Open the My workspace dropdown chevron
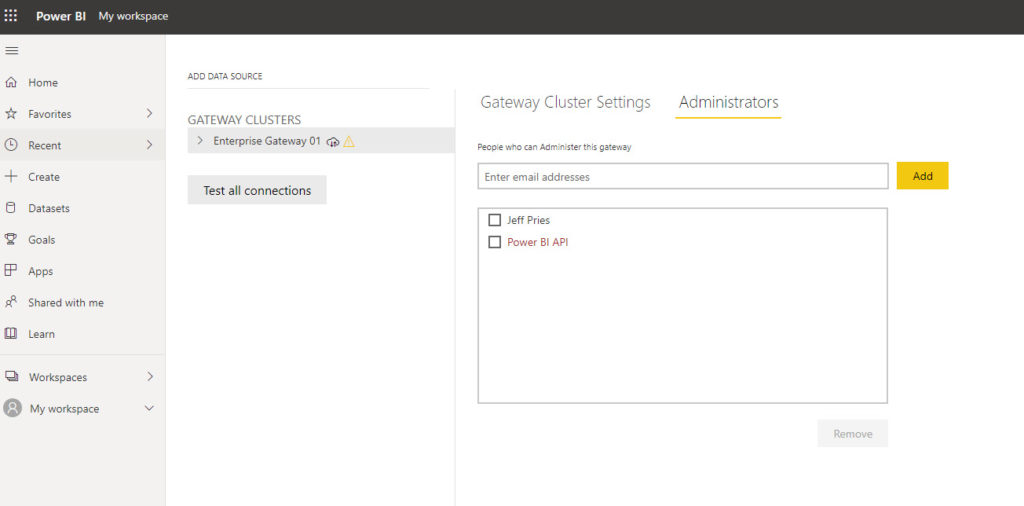Screen dimensions: 1024x506 [150, 409]
